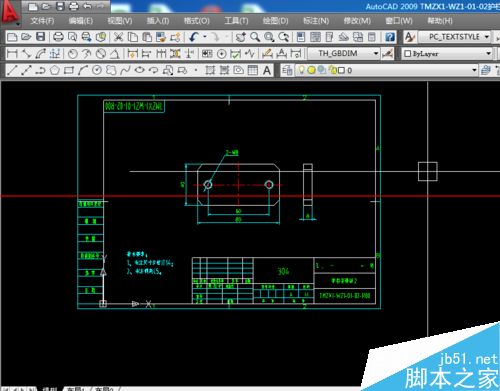The image size is (500, 391).
Task: Select the Radius dimension tool
Action: coord(72,54)
